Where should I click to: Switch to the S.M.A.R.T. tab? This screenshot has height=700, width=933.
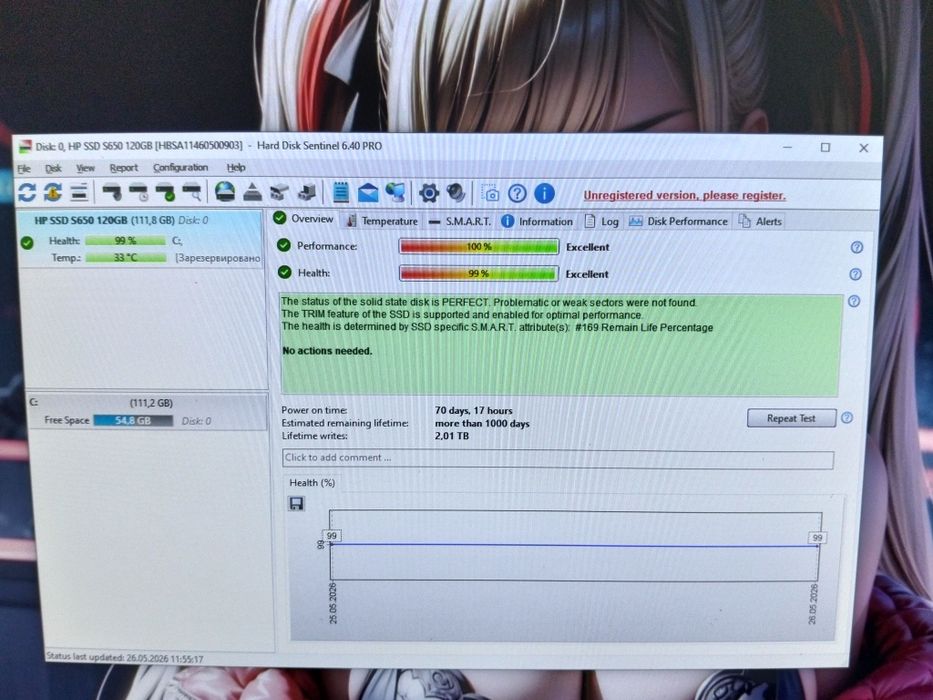460,221
